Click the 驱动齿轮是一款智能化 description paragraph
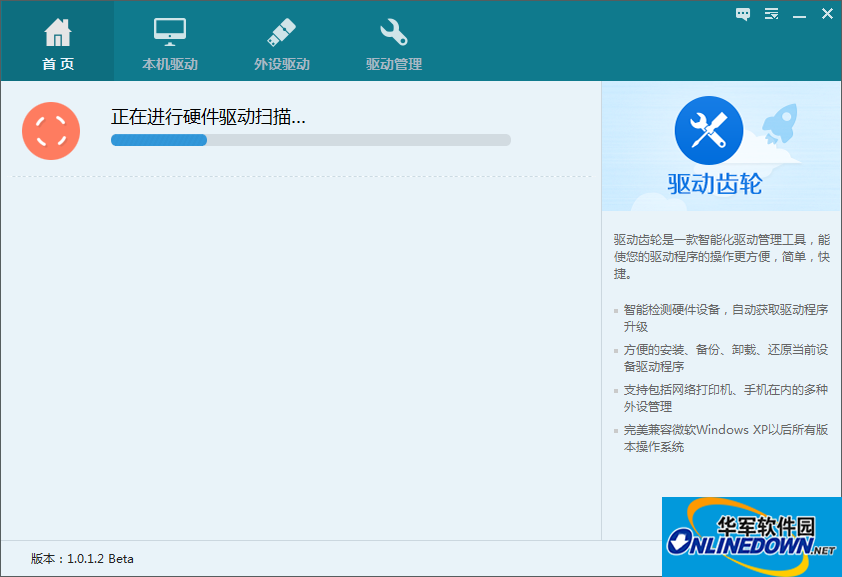 (x=722, y=257)
